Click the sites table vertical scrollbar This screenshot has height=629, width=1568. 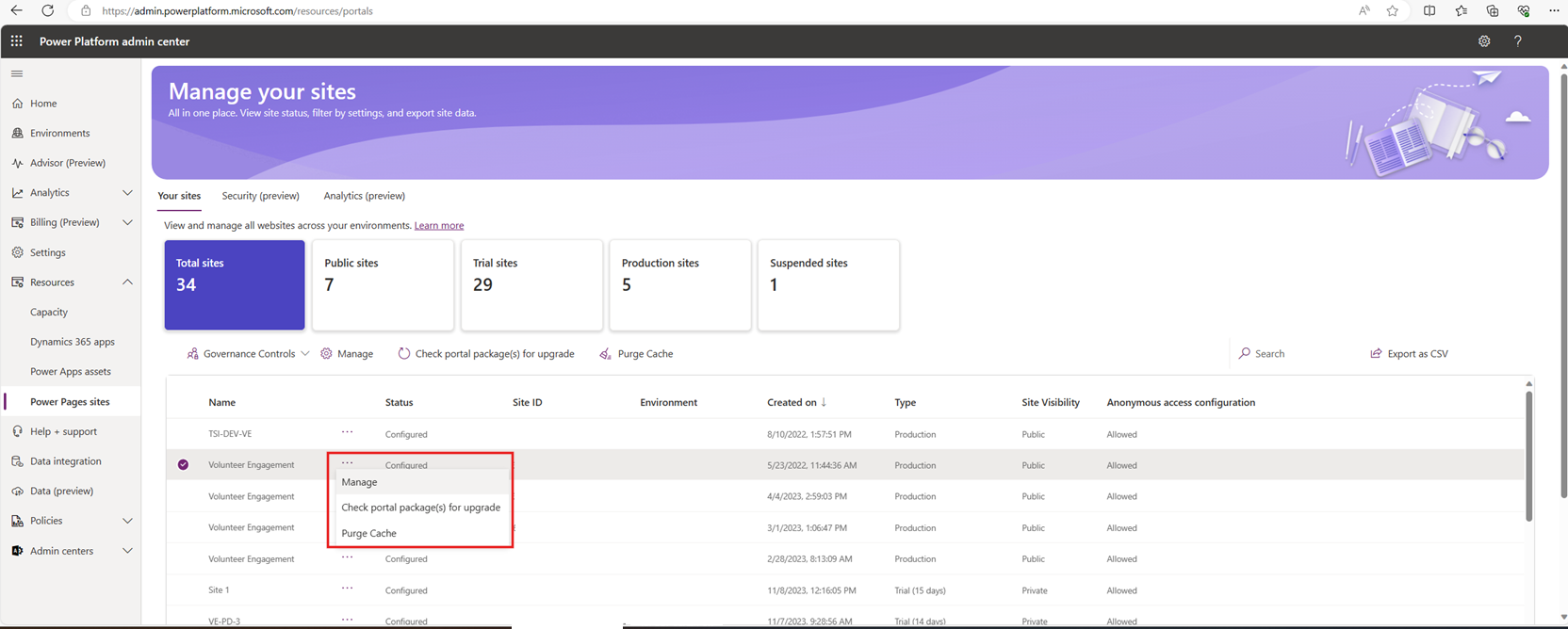click(1528, 457)
